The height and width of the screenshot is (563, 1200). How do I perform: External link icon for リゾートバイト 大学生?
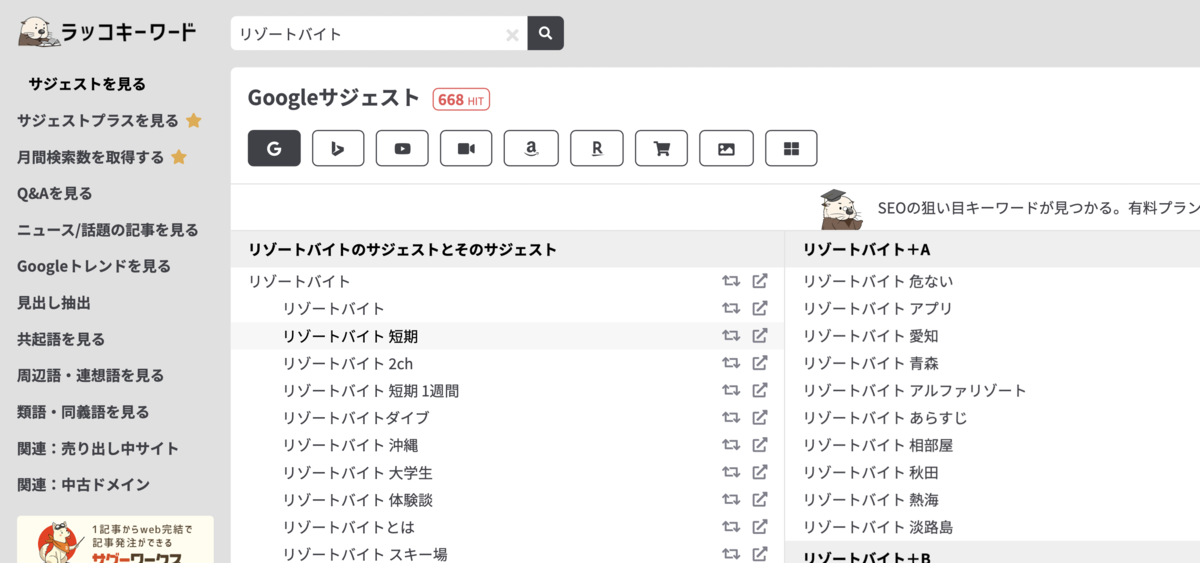[760, 472]
